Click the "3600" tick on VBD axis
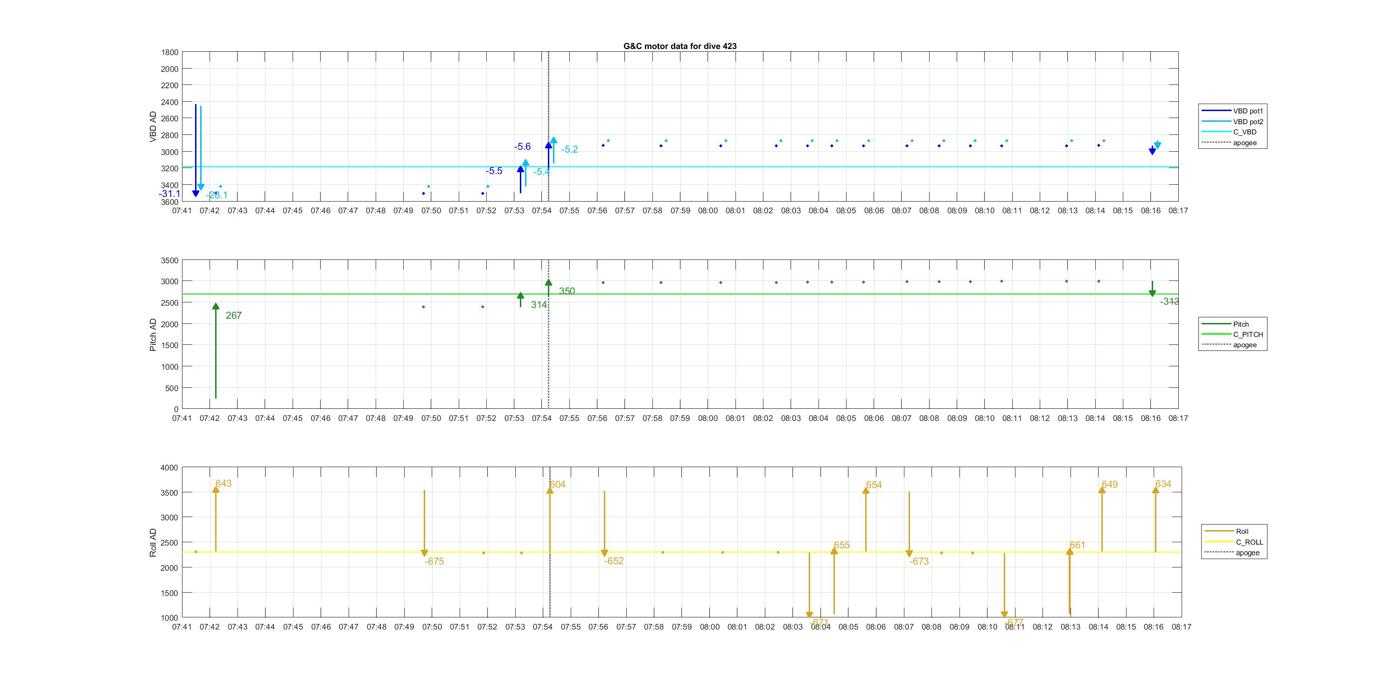This screenshot has height=693, width=1400. point(170,202)
